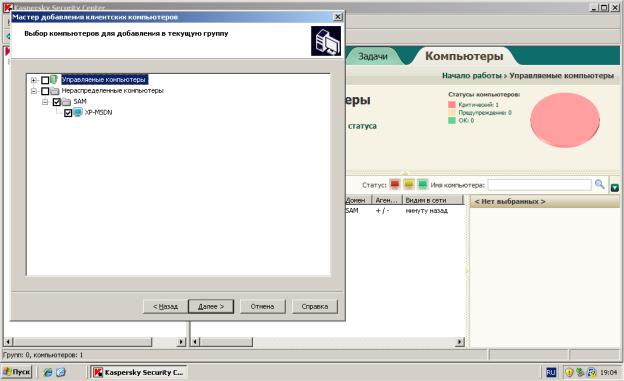Click right arrow of left pane scrollbar
This screenshot has width=624, height=381.
(181, 342)
